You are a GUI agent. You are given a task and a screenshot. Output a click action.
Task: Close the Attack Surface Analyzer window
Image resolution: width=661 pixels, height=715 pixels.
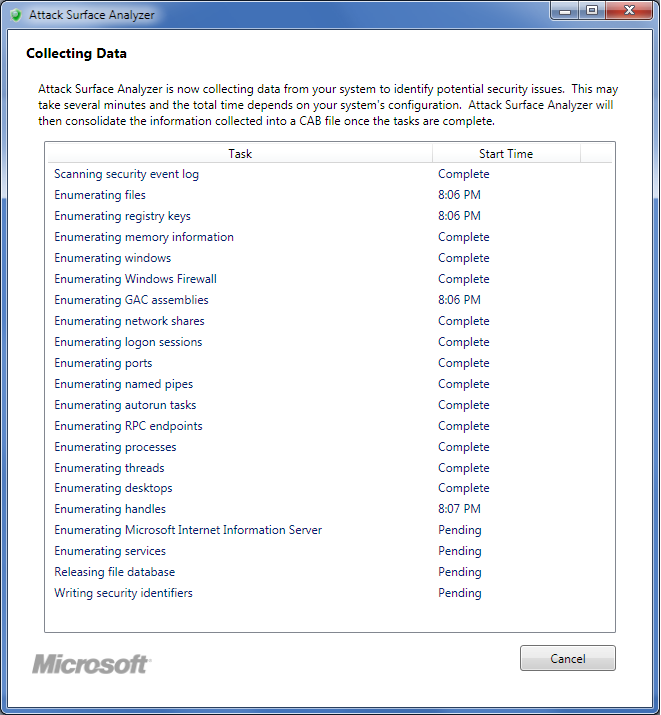tap(629, 11)
